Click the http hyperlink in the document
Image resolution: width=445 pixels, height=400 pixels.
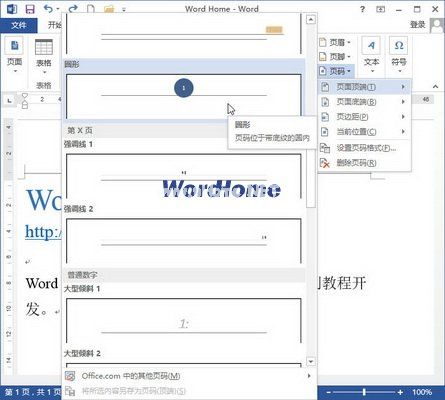(43, 231)
